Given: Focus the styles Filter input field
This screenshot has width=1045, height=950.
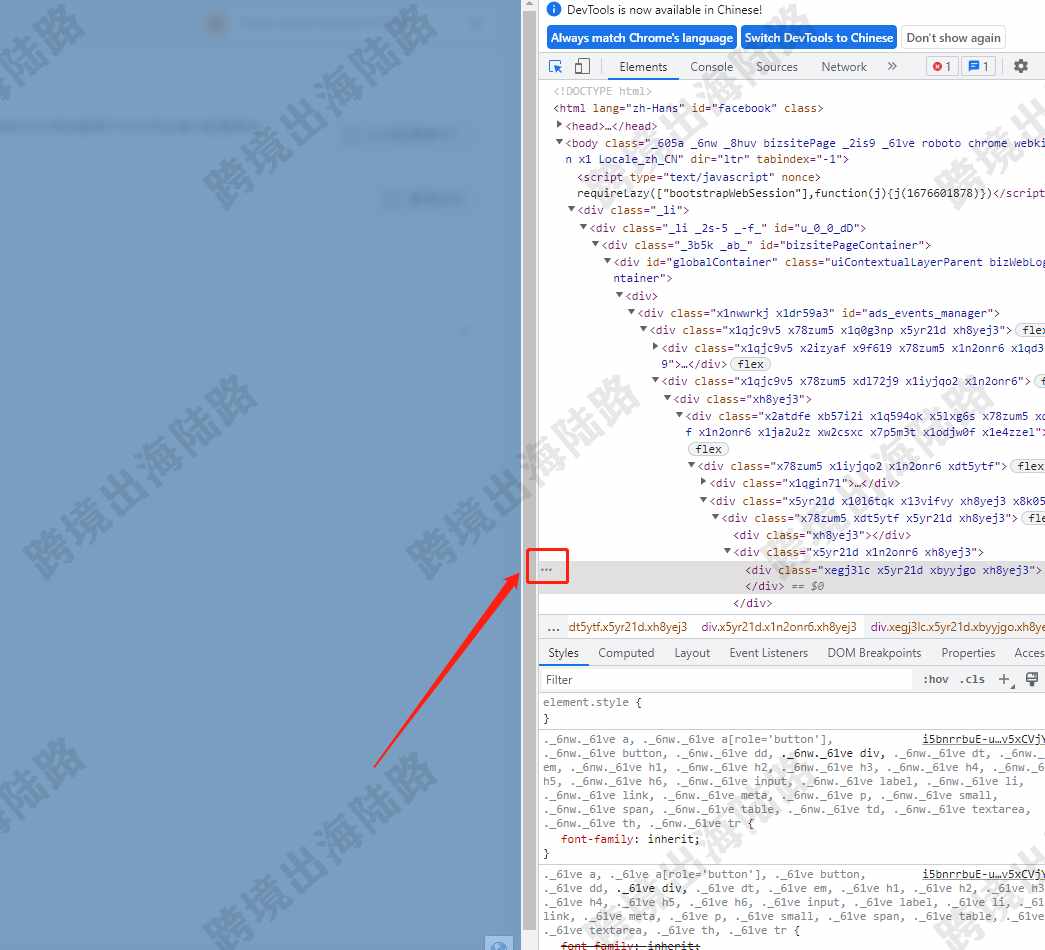Looking at the screenshot, I should [726, 679].
